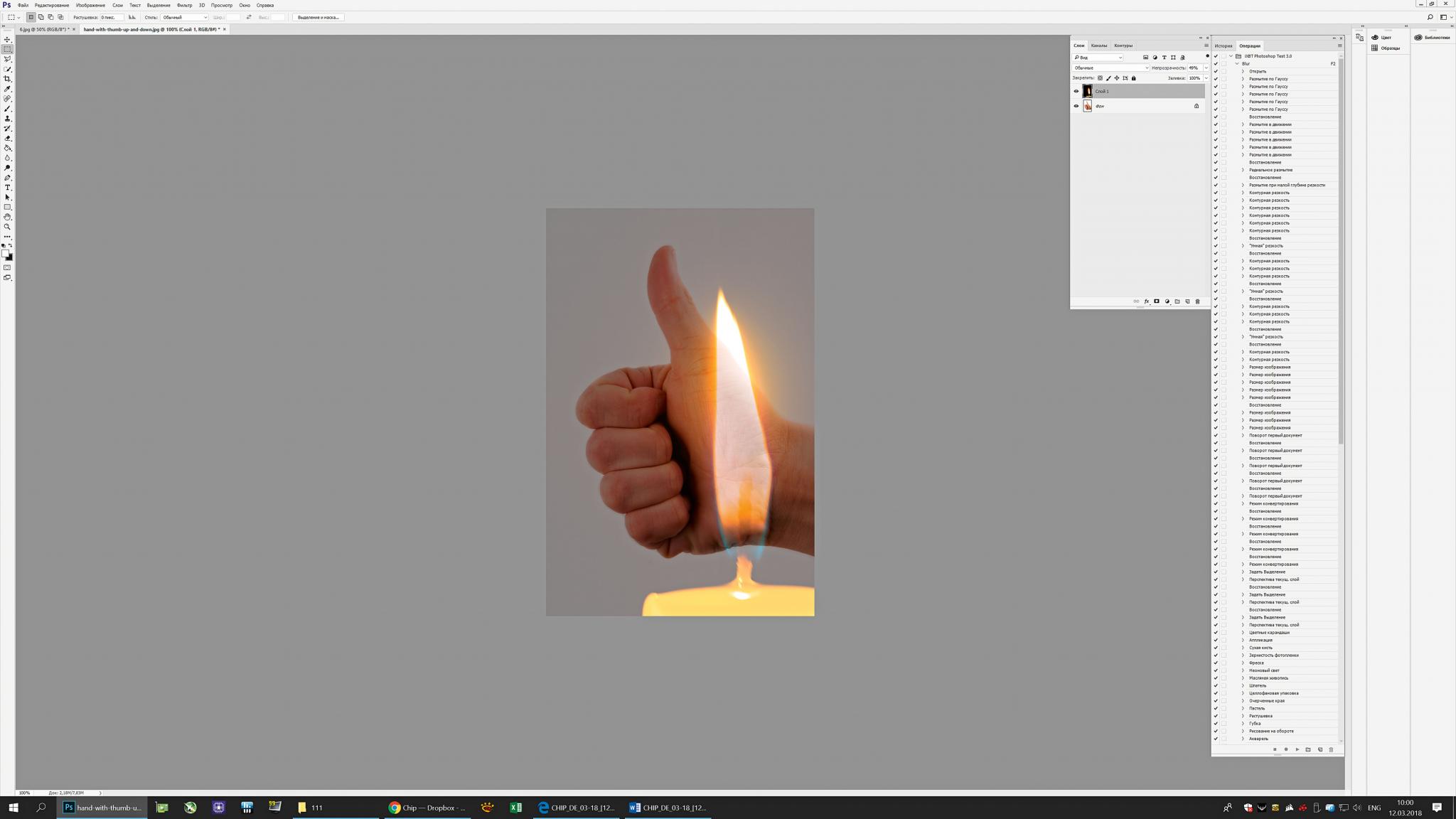This screenshot has height=819, width=1456.
Task: Select the Zoom tool
Action: point(7,227)
